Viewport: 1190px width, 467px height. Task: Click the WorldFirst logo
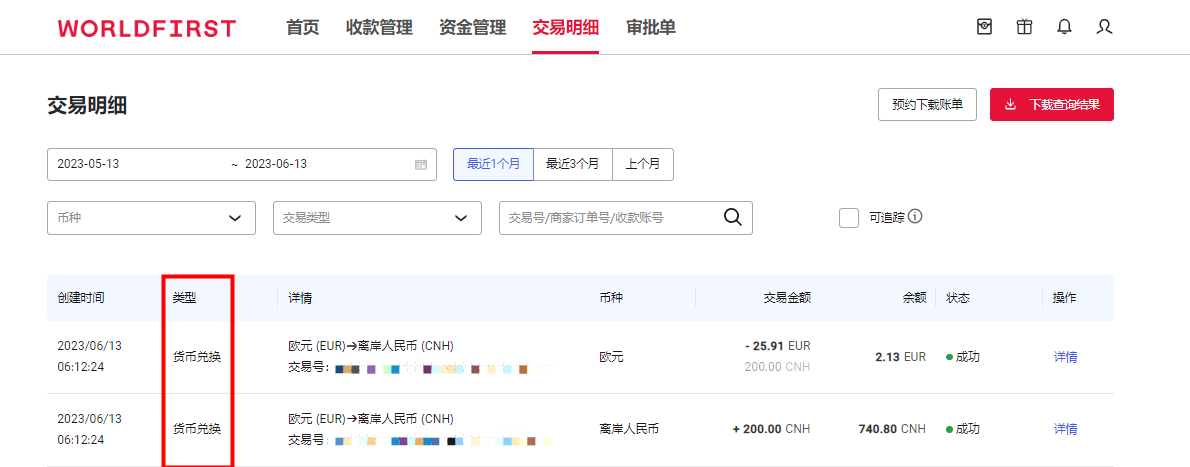pyautogui.click(x=147, y=28)
